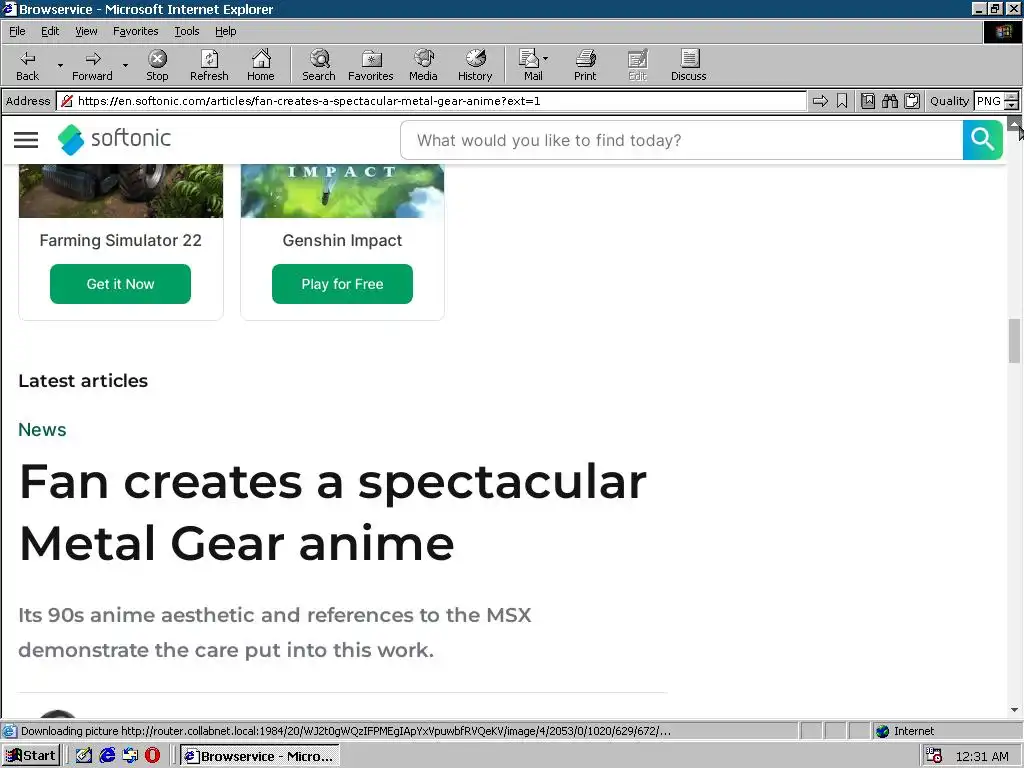This screenshot has width=1024, height=768.
Task: Open the Favorites menu
Action: pyautogui.click(x=135, y=31)
